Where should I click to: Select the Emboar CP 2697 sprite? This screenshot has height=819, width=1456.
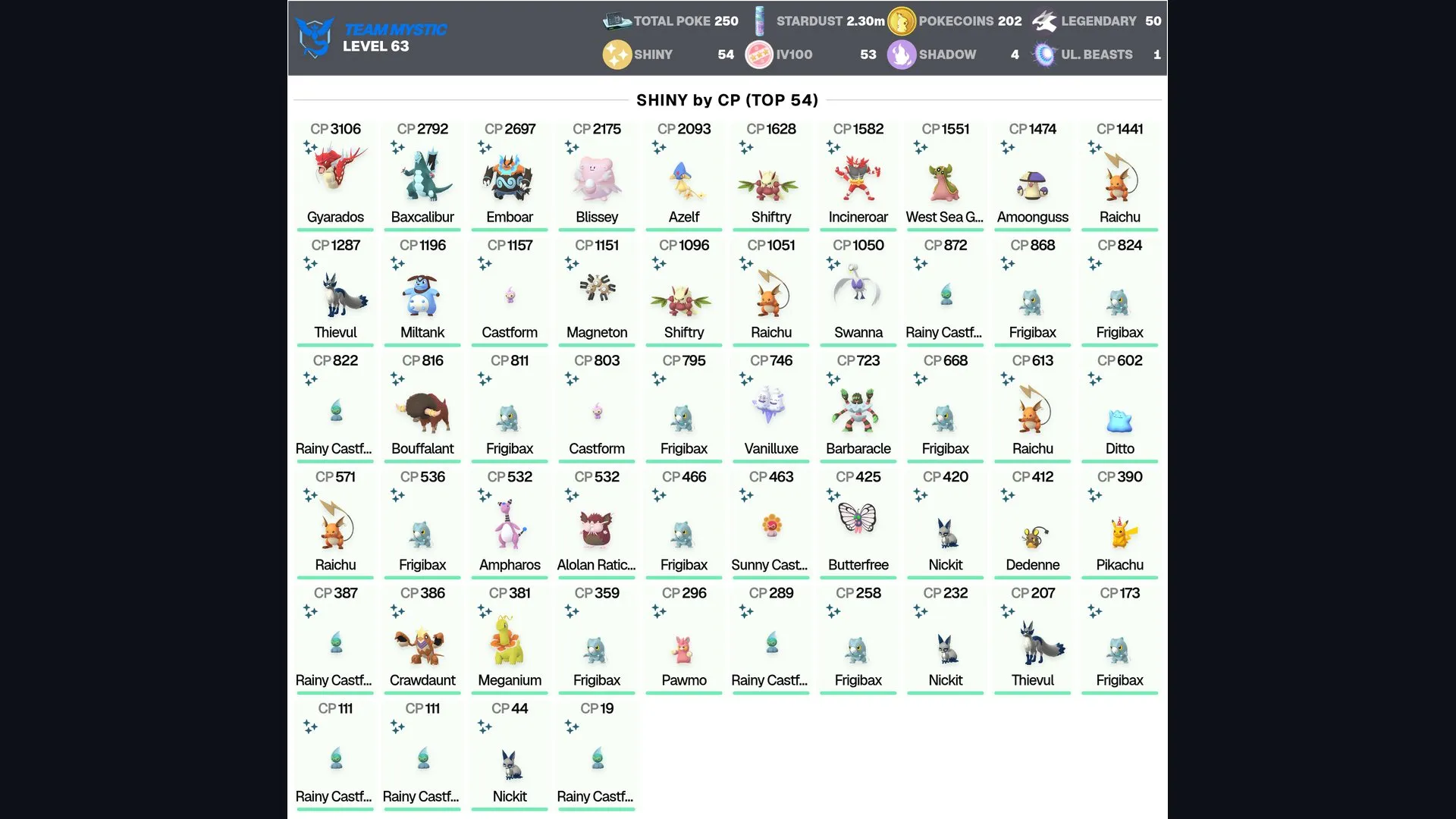tap(510, 177)
